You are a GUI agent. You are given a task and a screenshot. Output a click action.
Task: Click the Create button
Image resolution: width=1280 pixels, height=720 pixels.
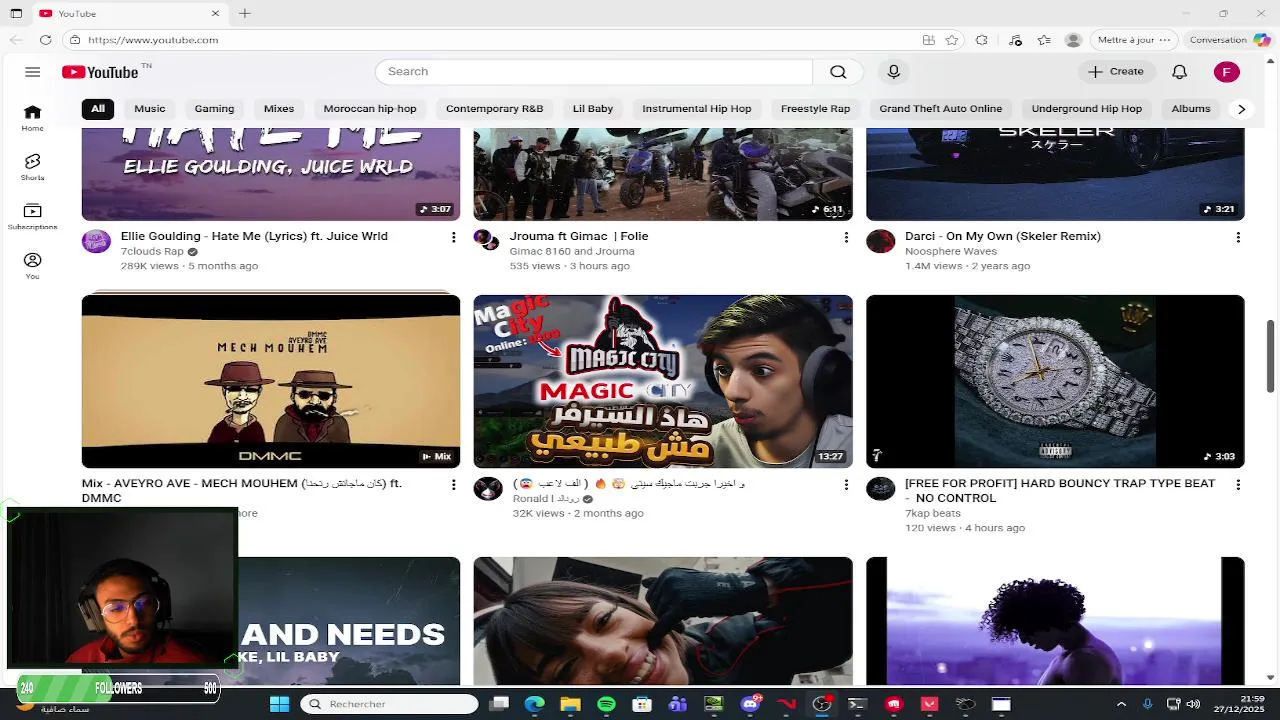(x=1116, y=72)
